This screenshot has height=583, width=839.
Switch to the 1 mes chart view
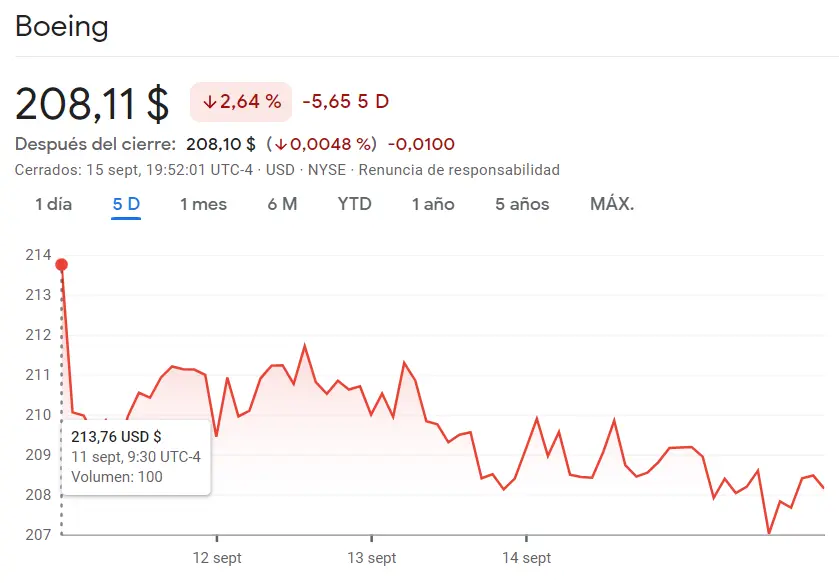203,203
